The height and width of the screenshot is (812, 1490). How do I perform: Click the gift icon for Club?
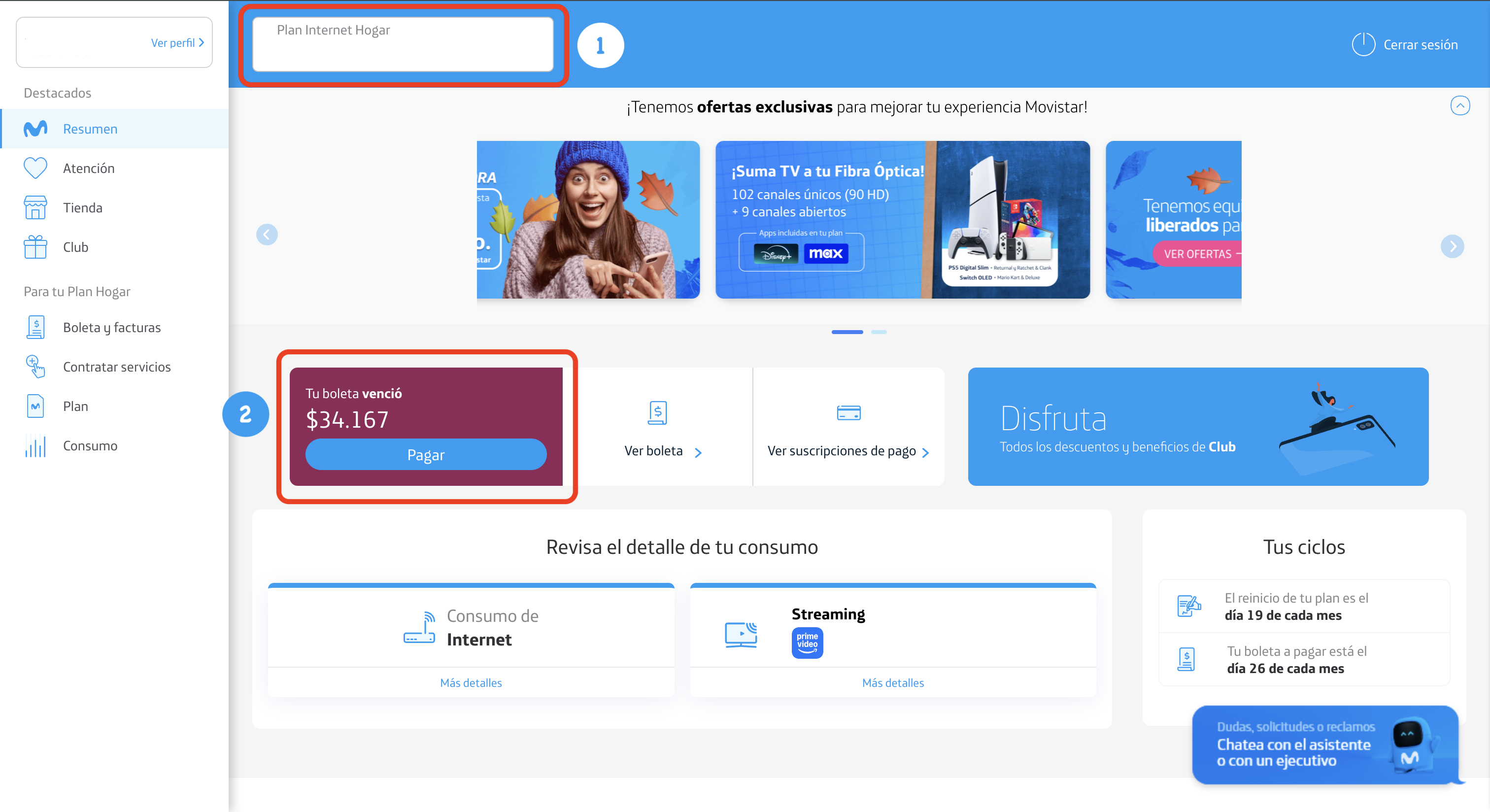click(35, 247)
